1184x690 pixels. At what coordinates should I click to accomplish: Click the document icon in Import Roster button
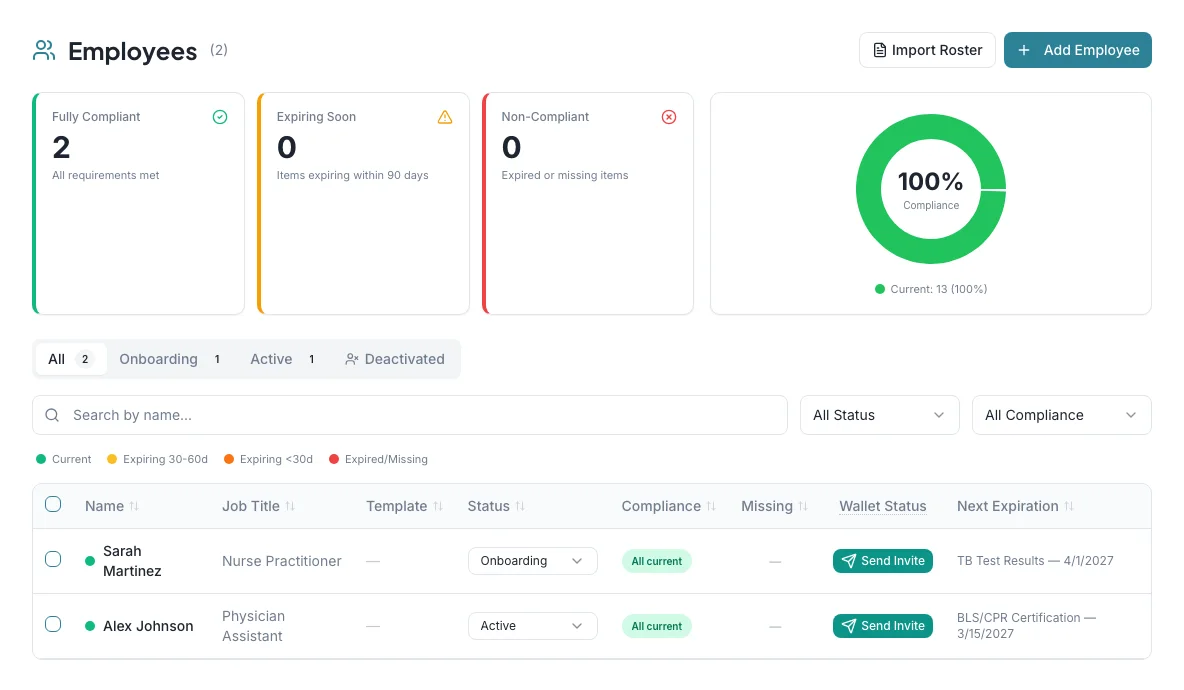(x=880, y=51)
